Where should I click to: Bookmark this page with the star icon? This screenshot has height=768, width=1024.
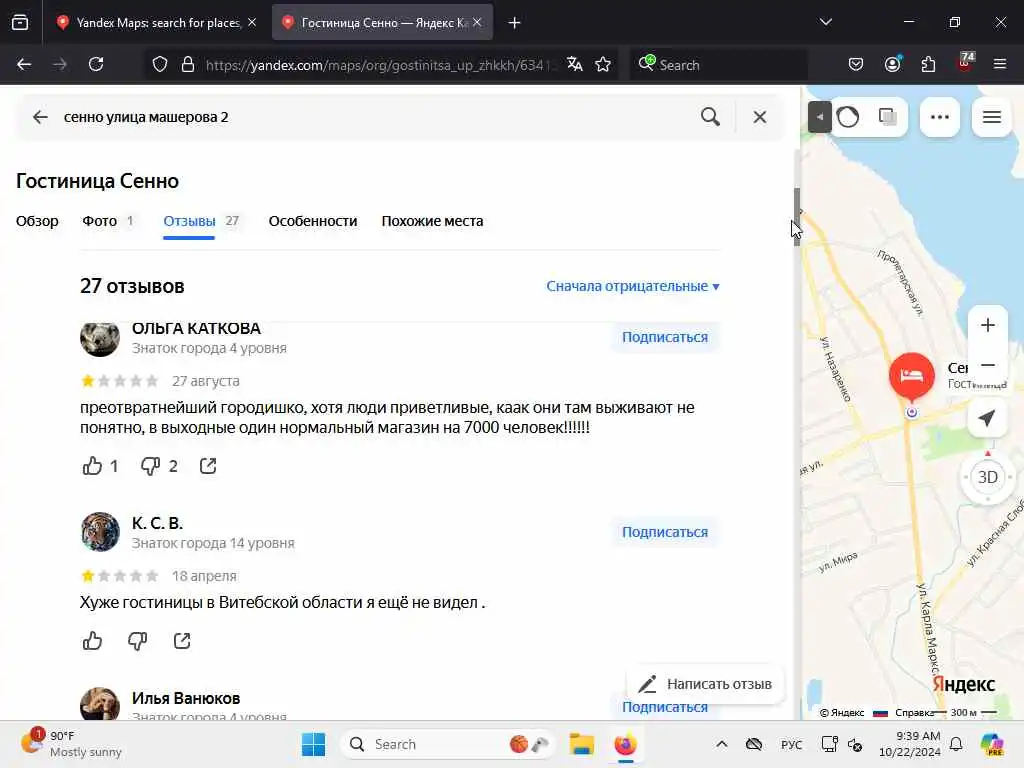tap(603, 64)
